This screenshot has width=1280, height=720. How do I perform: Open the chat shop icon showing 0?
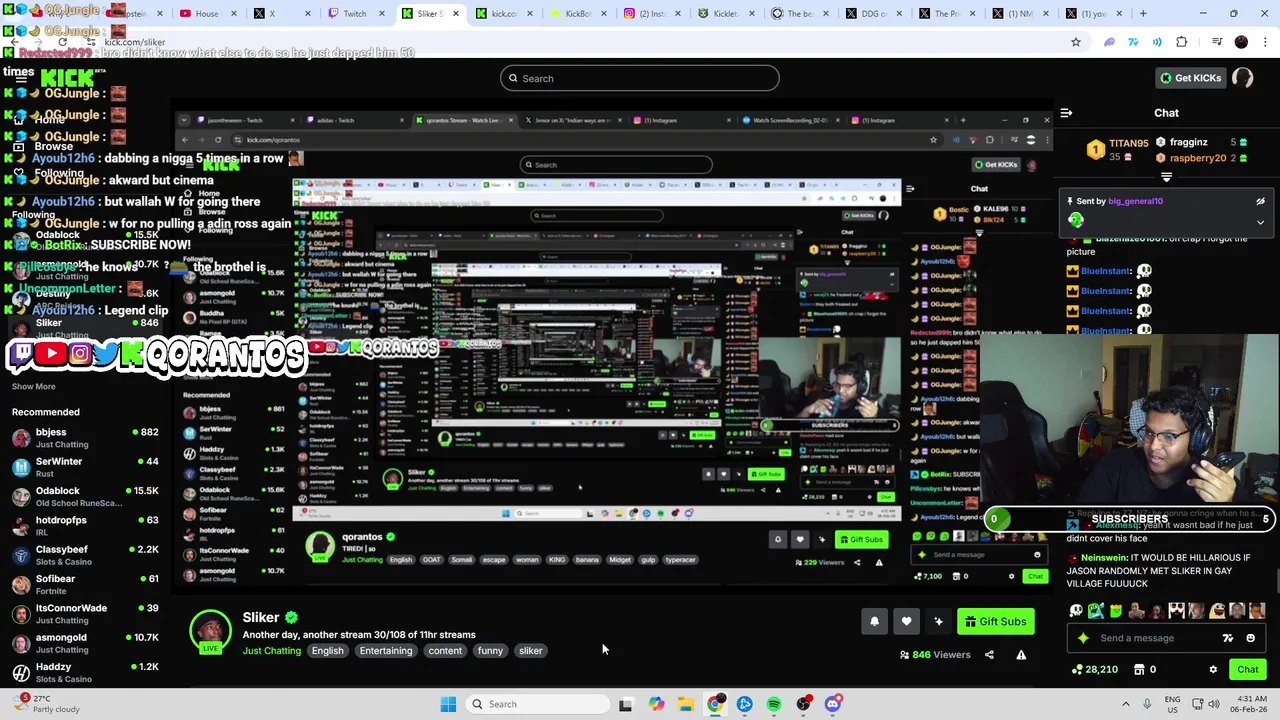[x=1145, y=670]
